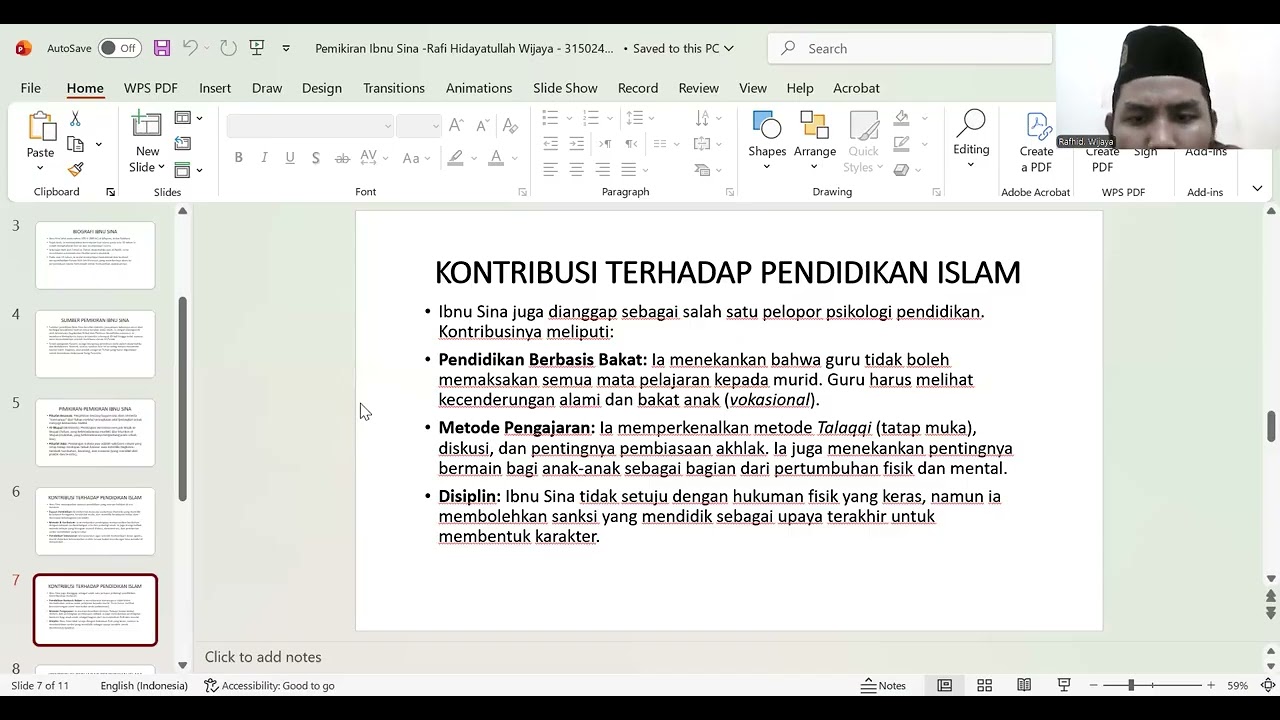Switch to Reading View
The width and height of the screenshot is (1280, 720).
pyautogui.click(x=1024, y=685)
